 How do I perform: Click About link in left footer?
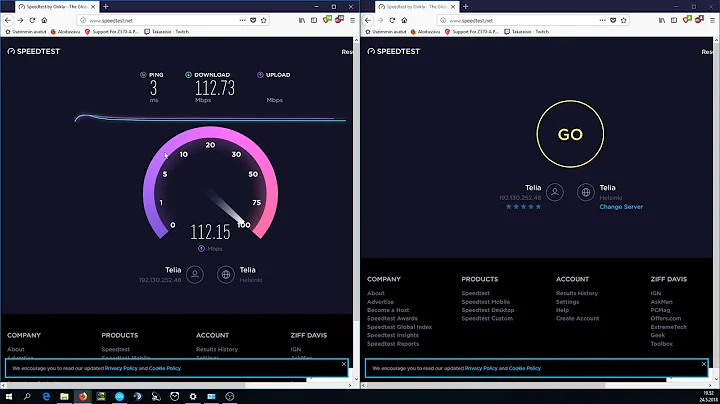pyautogui.click(x=16, y=349)
